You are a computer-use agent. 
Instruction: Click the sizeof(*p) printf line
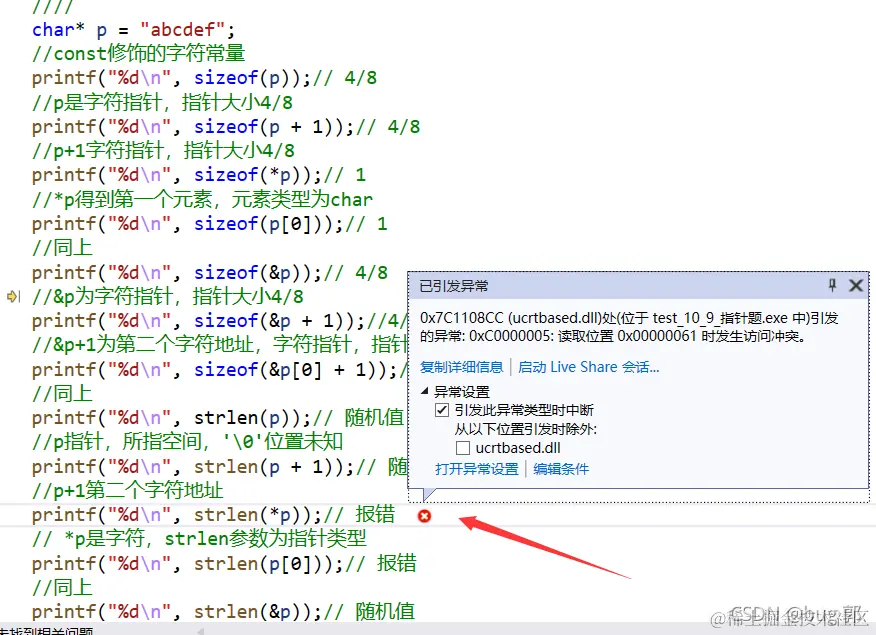click(199, 175)
